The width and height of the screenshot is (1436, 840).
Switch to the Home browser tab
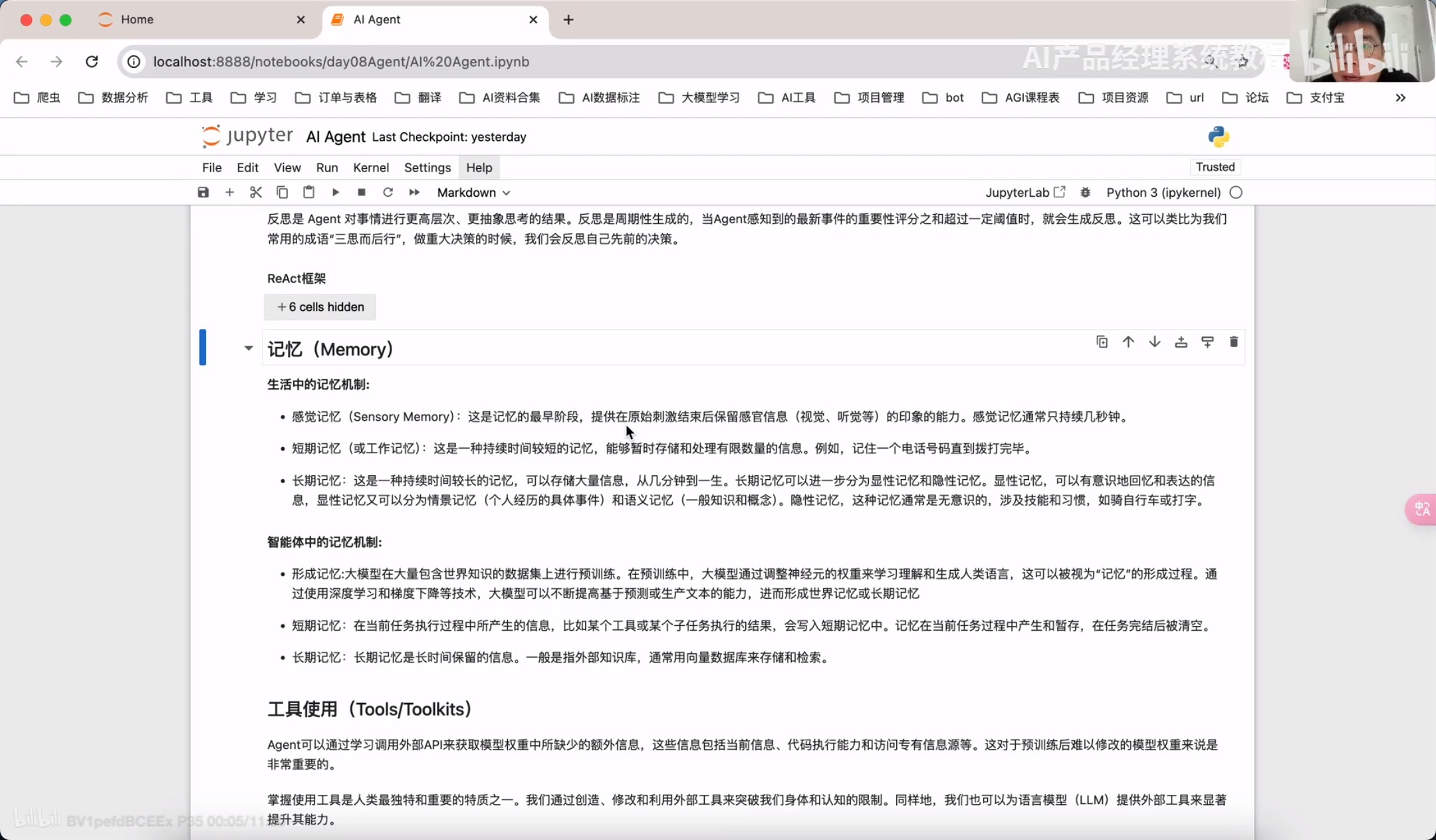138,20
